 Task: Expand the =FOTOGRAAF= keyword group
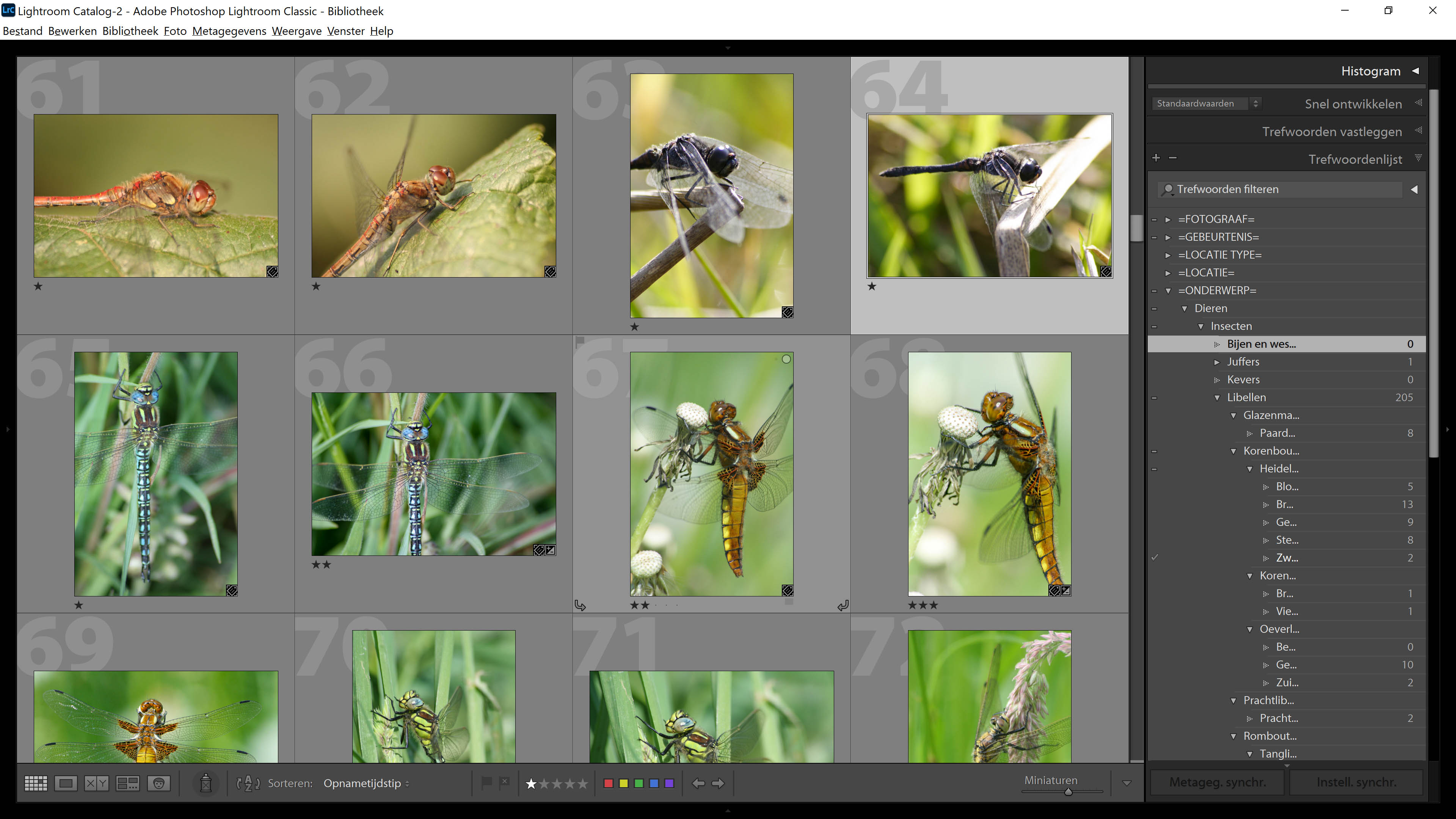pos(1168,219)
